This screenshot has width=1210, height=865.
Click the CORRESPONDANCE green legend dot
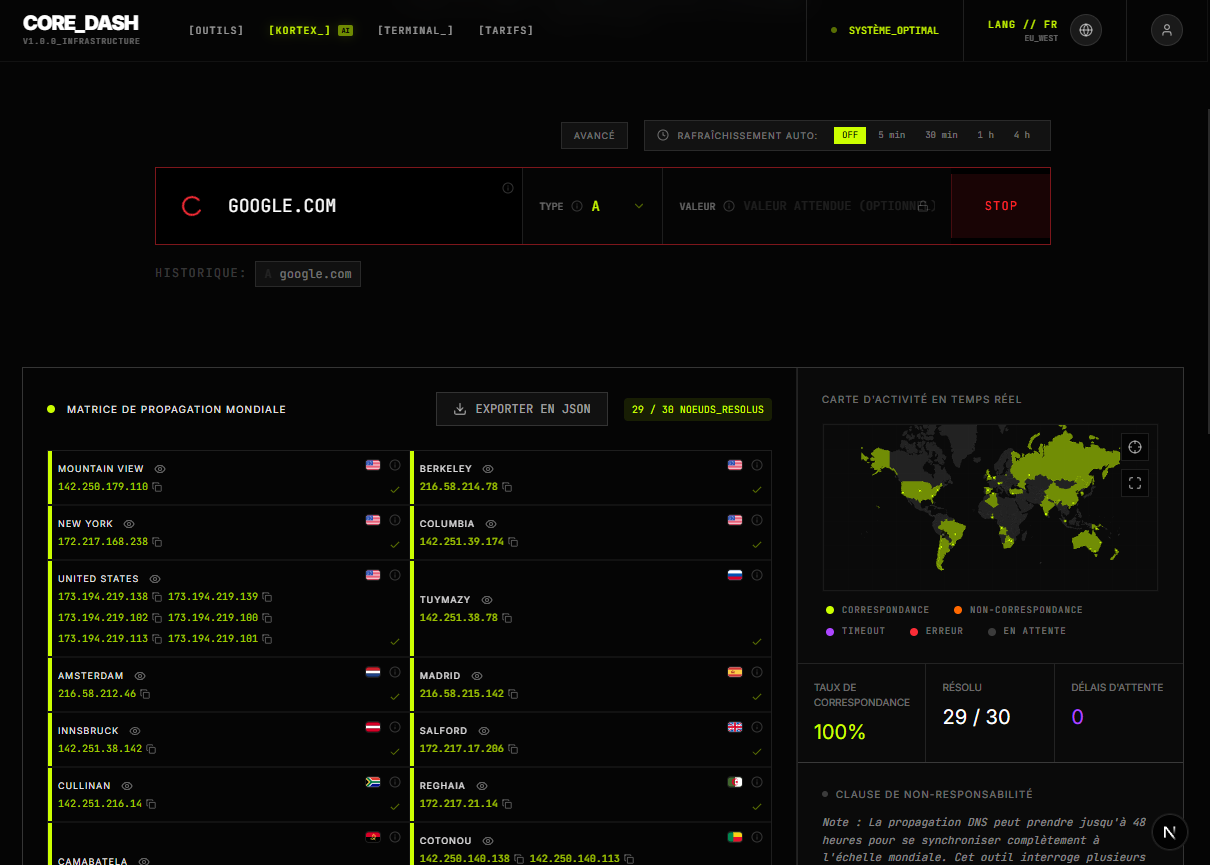pos(830,610)
